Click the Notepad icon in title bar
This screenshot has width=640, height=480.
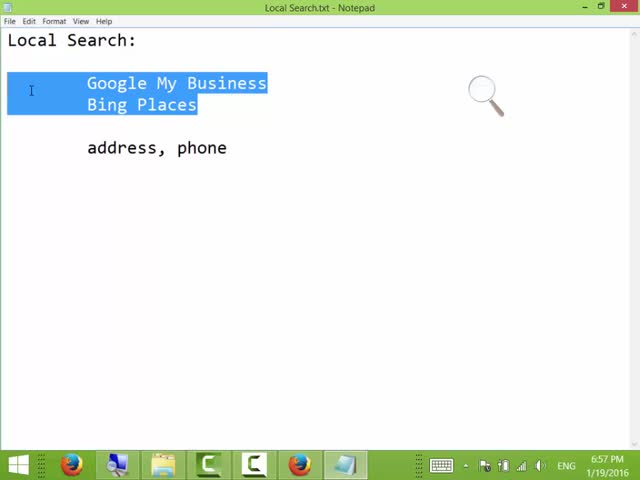7,7
